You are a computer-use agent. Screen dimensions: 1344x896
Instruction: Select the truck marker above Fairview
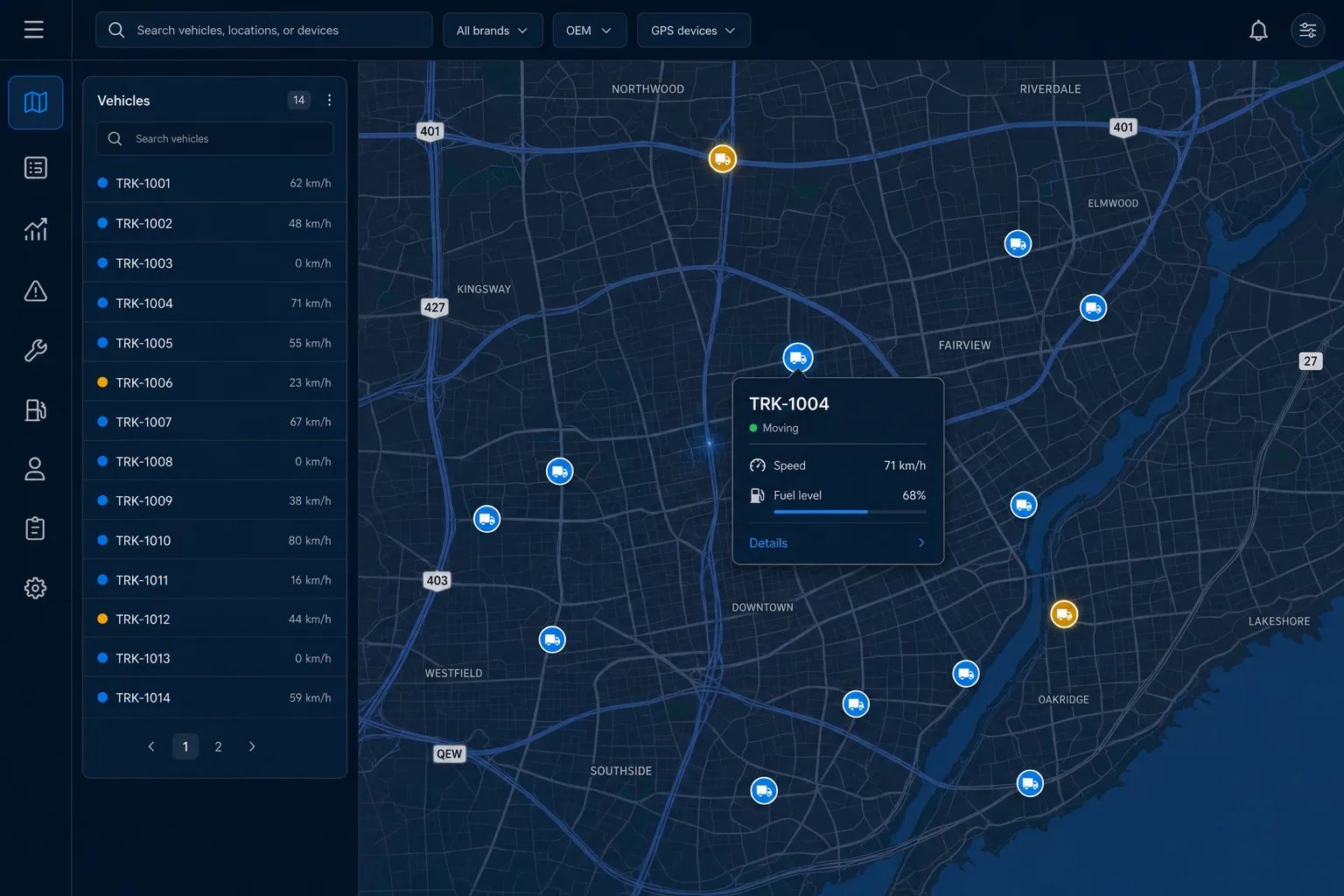coord(1093,308)
